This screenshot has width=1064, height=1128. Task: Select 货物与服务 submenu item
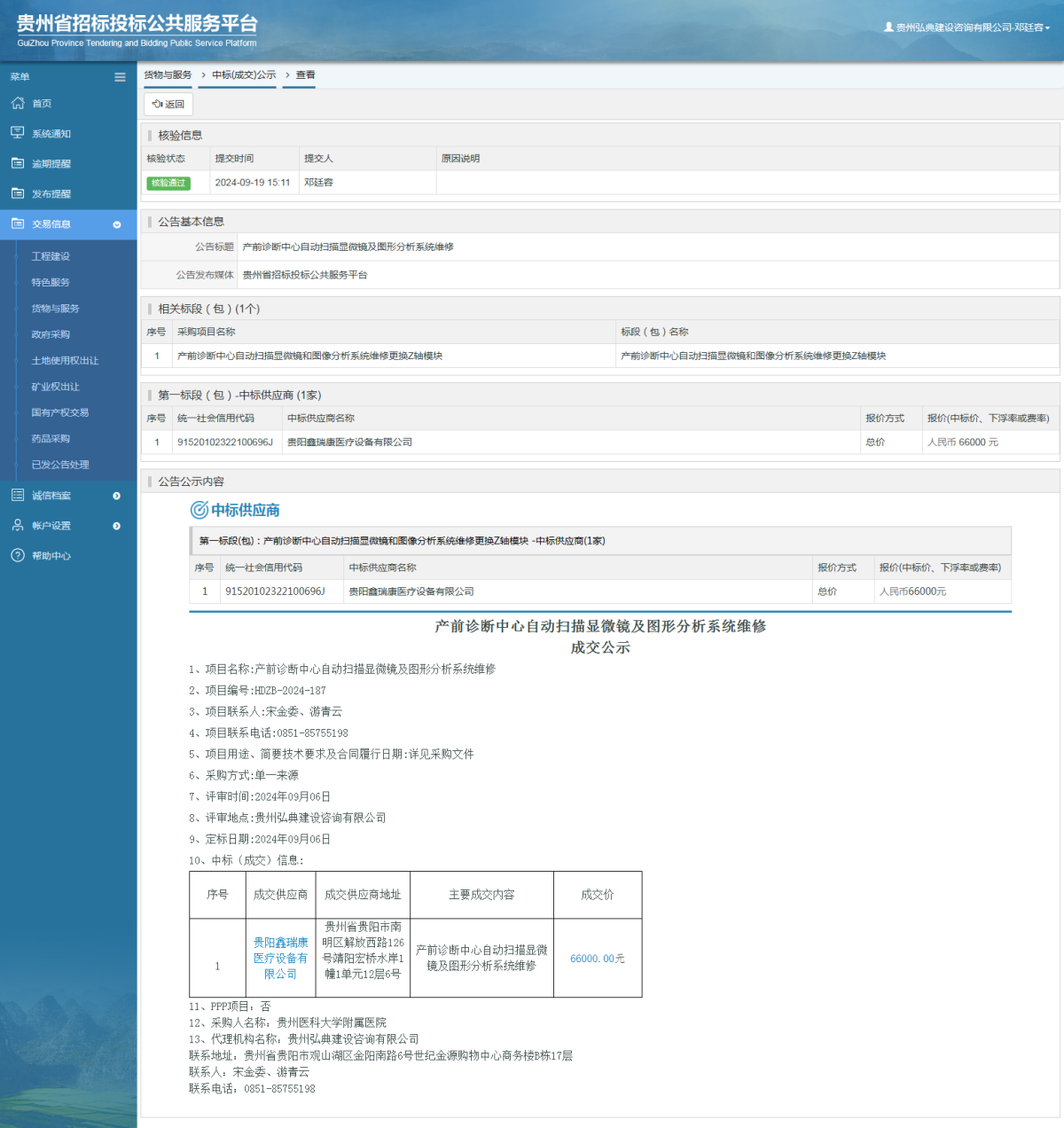[55, 309]
